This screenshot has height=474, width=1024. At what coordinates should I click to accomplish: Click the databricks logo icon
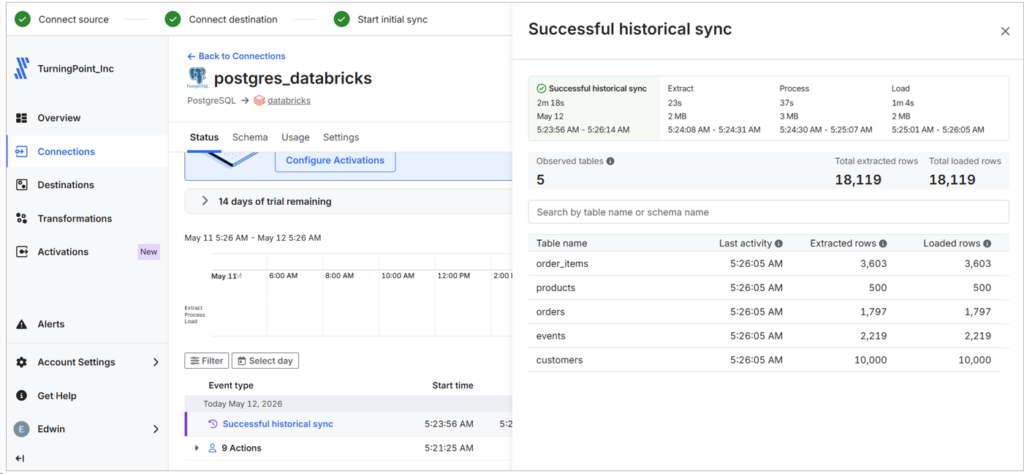click(x=259, y=101)
